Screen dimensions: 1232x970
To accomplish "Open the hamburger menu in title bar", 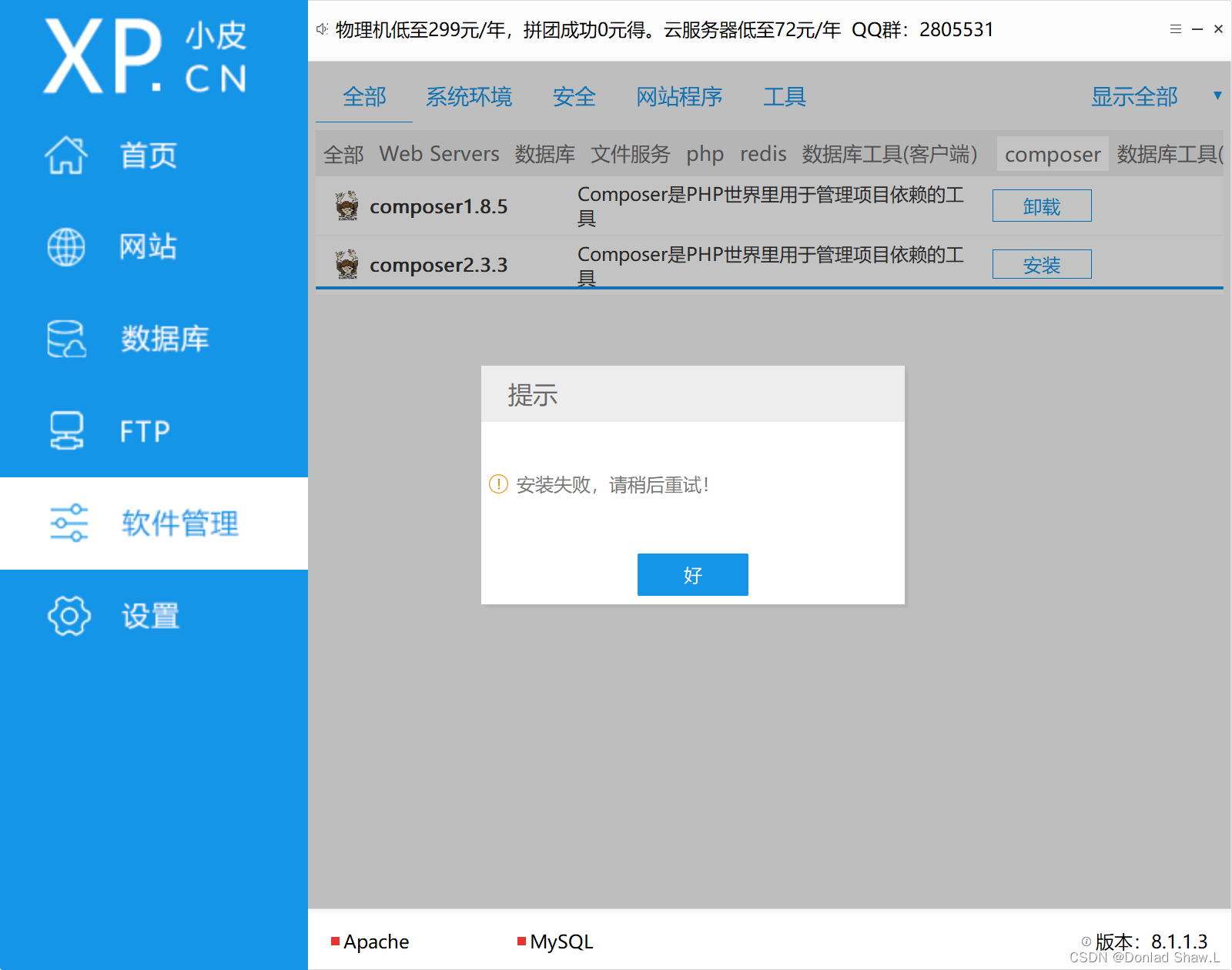I will (1176, 29).
